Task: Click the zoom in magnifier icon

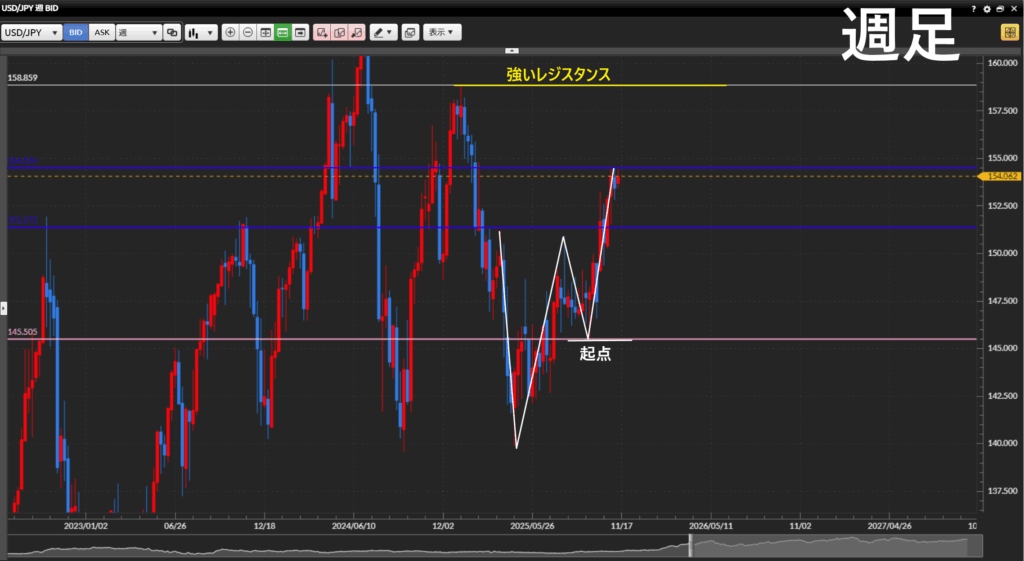Action: point(230,32)
